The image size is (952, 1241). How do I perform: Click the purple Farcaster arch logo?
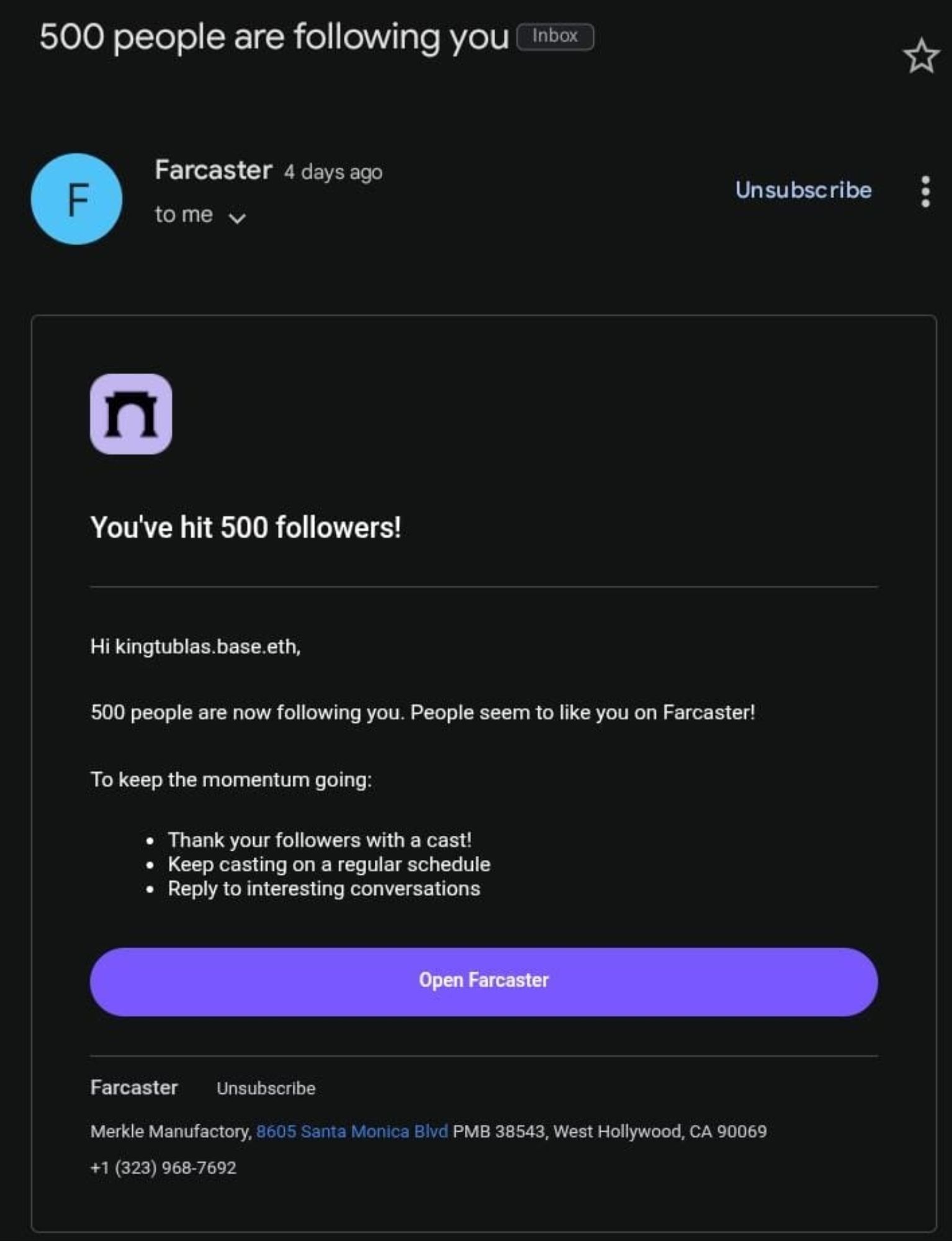pos(131,414)
